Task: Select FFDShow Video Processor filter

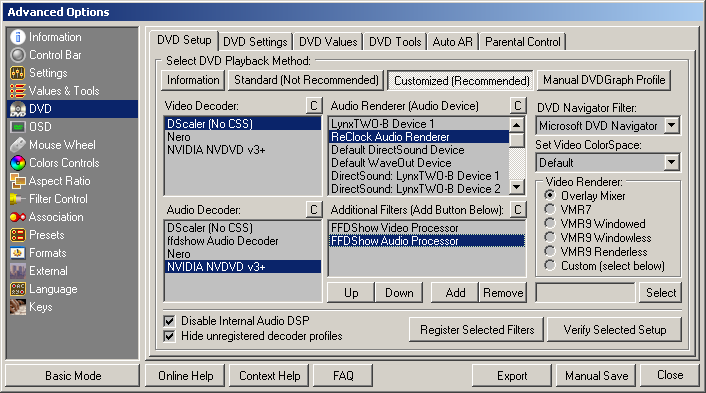Action: point(426,228)
